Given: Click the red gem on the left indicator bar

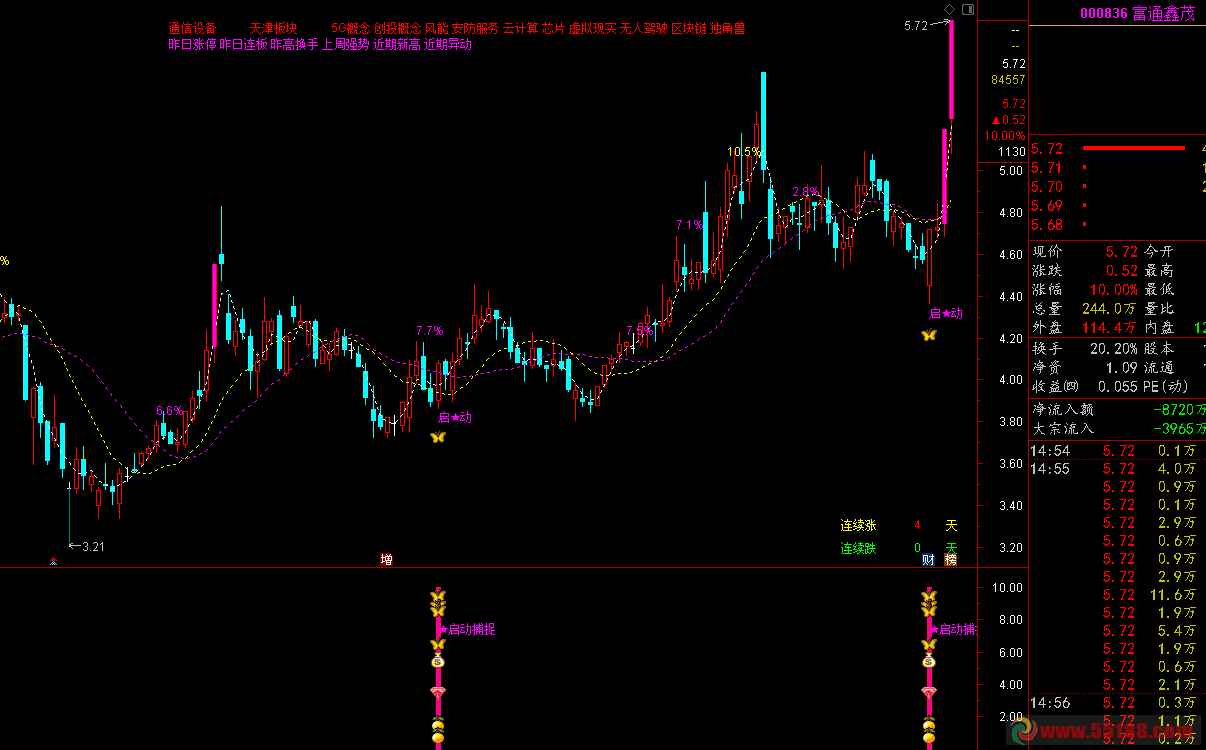Looking at the screenshot, I should 437,692.
